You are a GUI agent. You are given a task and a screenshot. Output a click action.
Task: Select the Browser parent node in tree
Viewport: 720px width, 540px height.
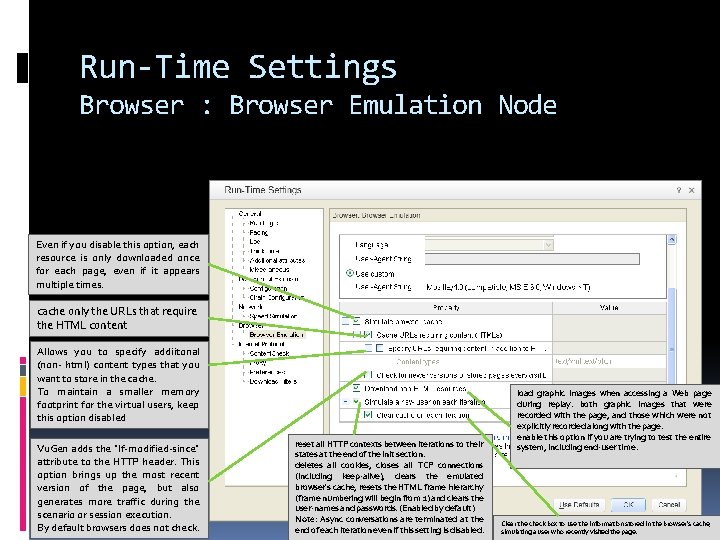(x=251, y=325)
